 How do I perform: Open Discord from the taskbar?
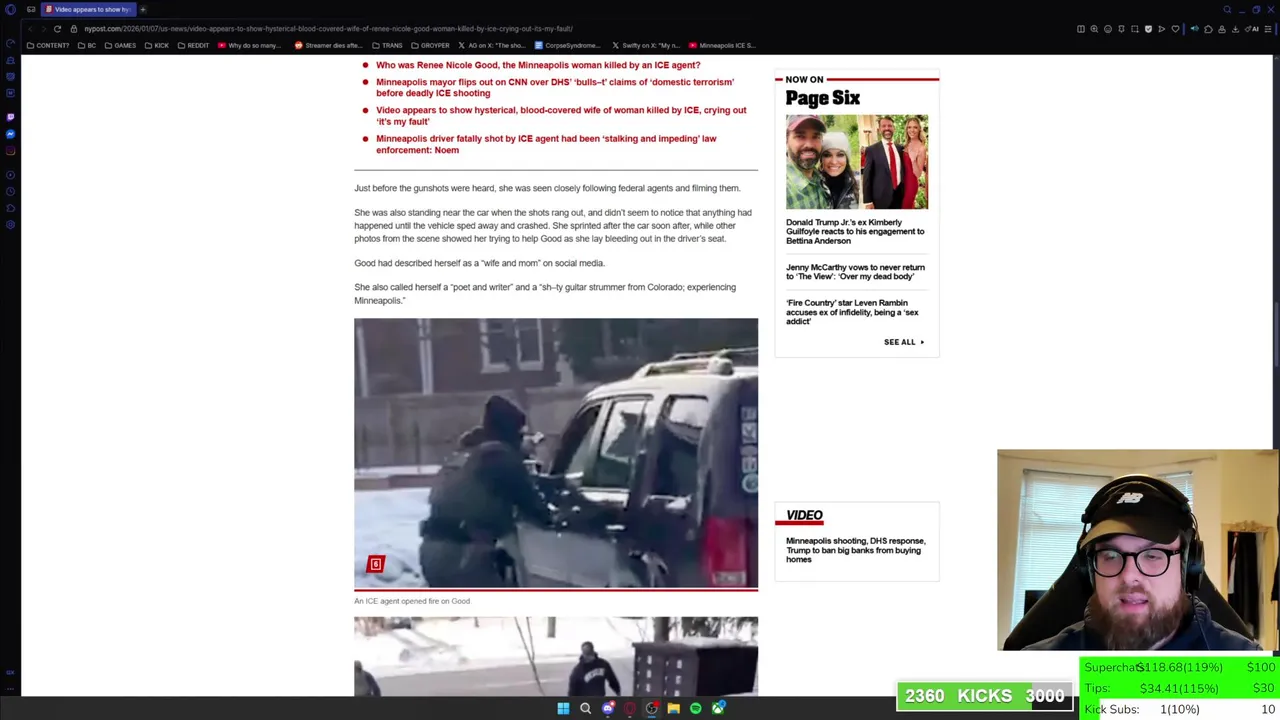point(608,709)
